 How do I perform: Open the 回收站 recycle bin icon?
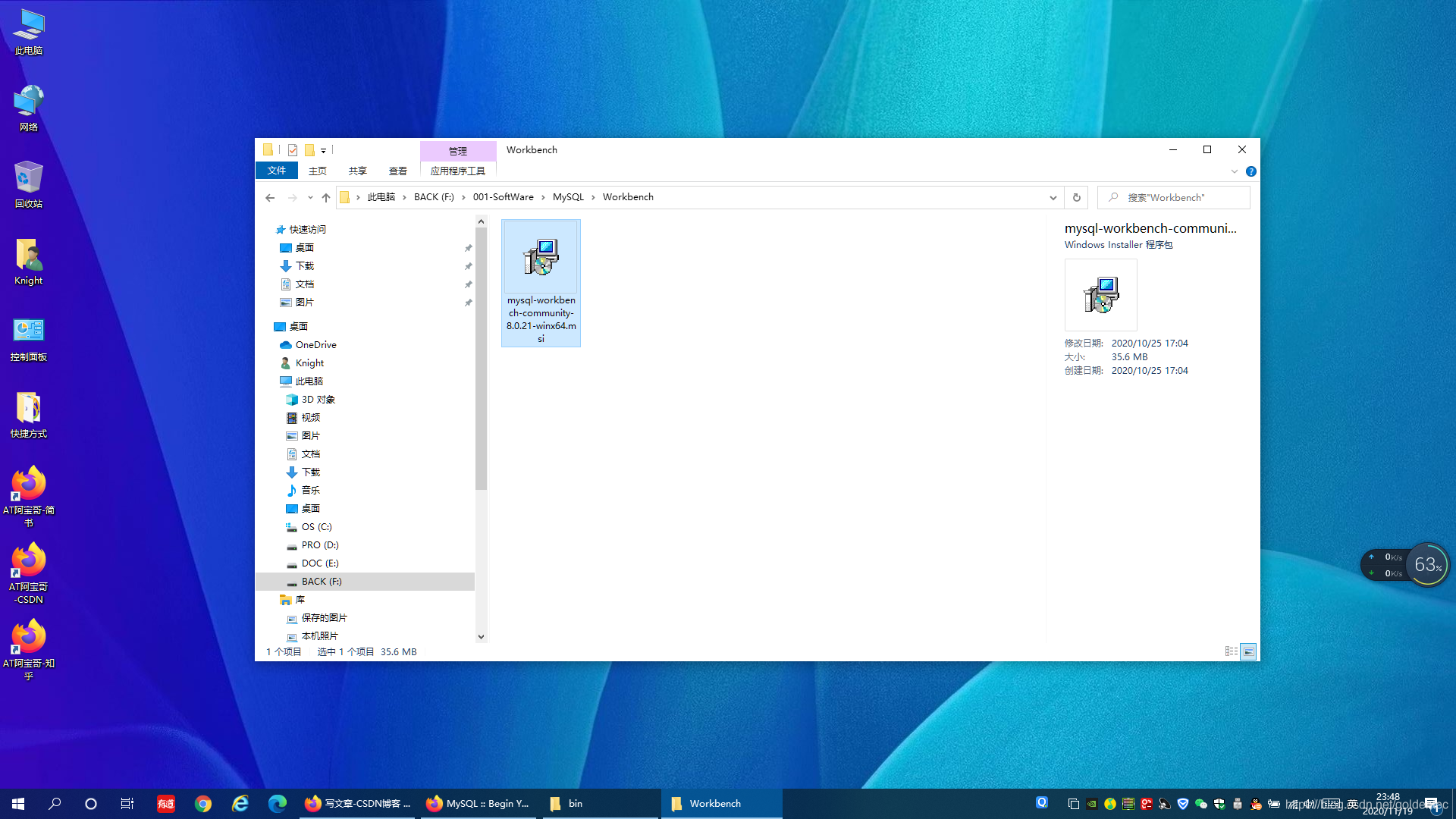(x=29, y=185)
